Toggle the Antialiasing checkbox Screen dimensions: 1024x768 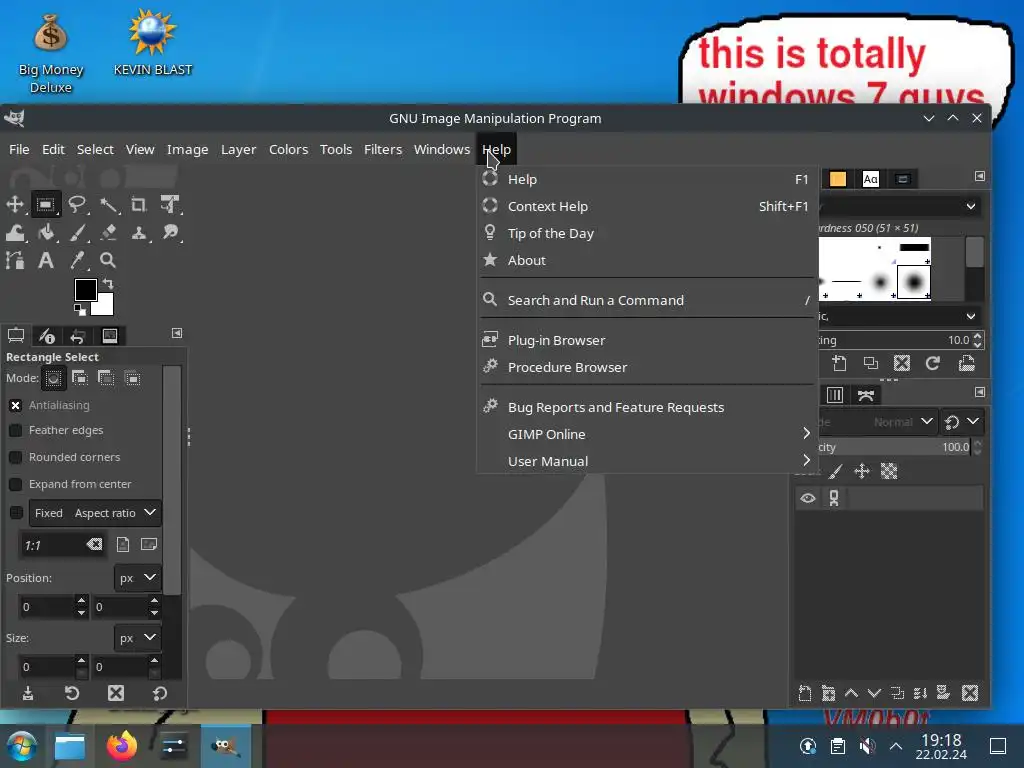16,406
